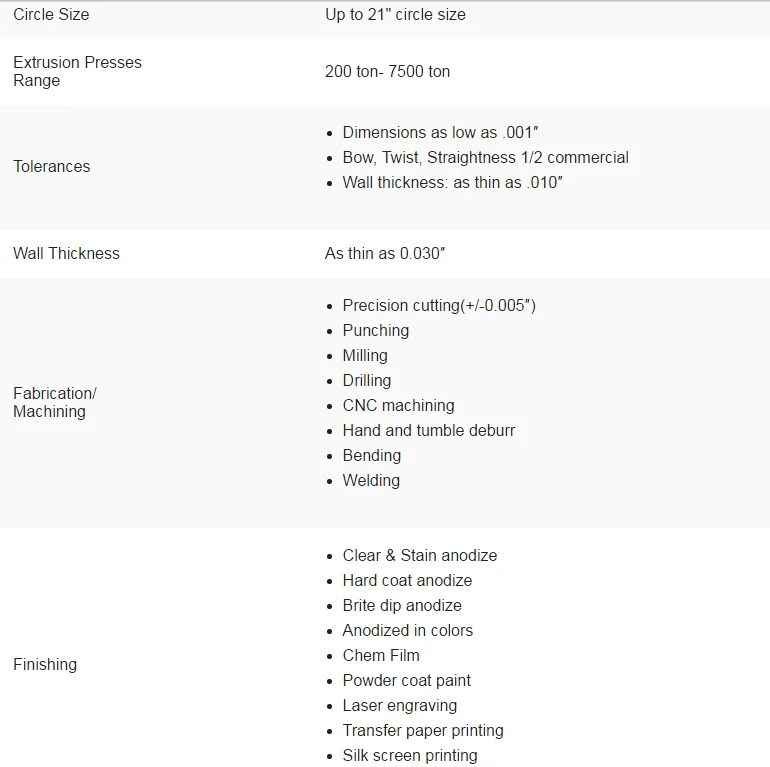Screen dimensions: 770x767
Task: Select the Precision cutting list item
Action: point(439,305)
